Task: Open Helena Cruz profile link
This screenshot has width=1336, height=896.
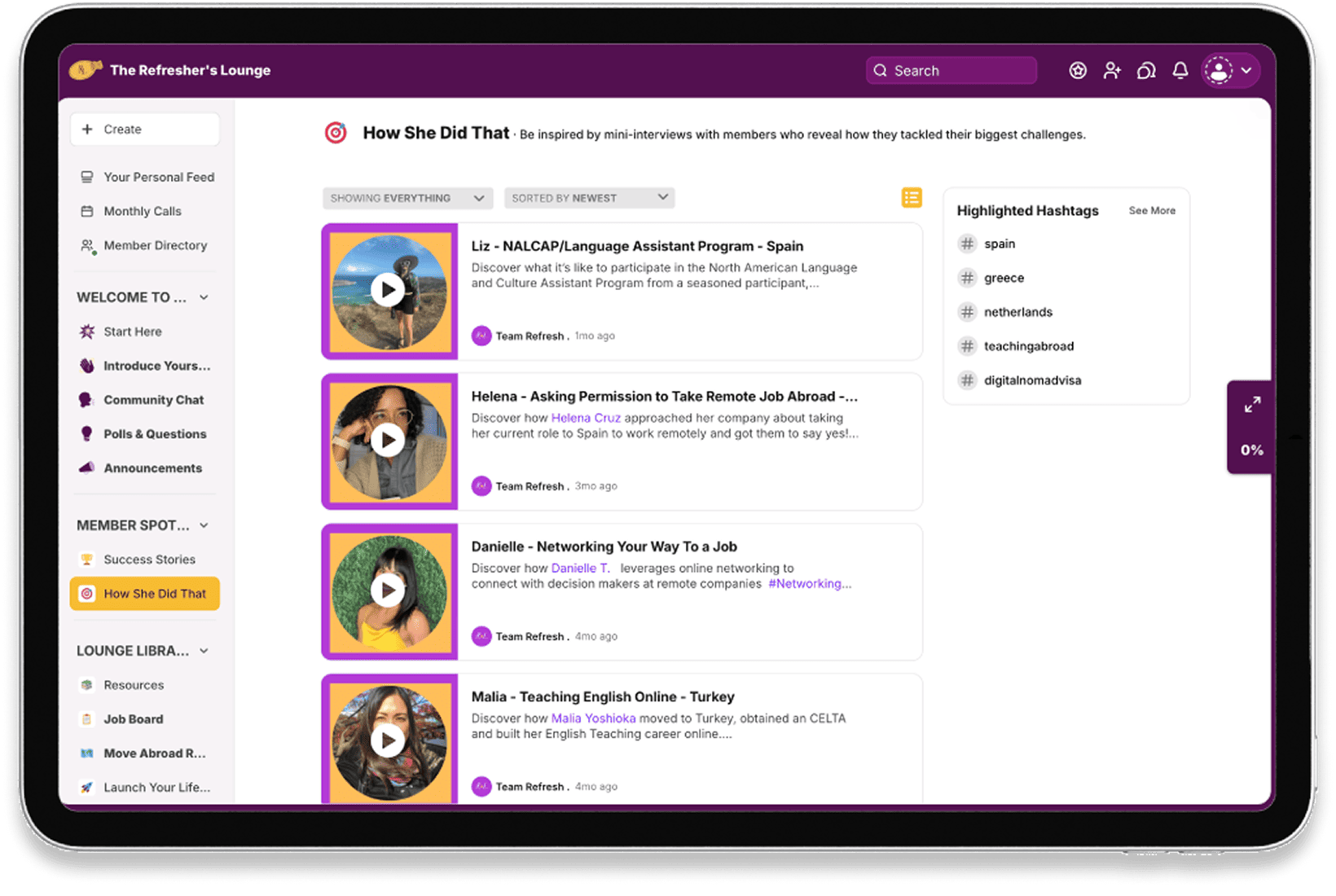Action: click(x=586, y=418)
